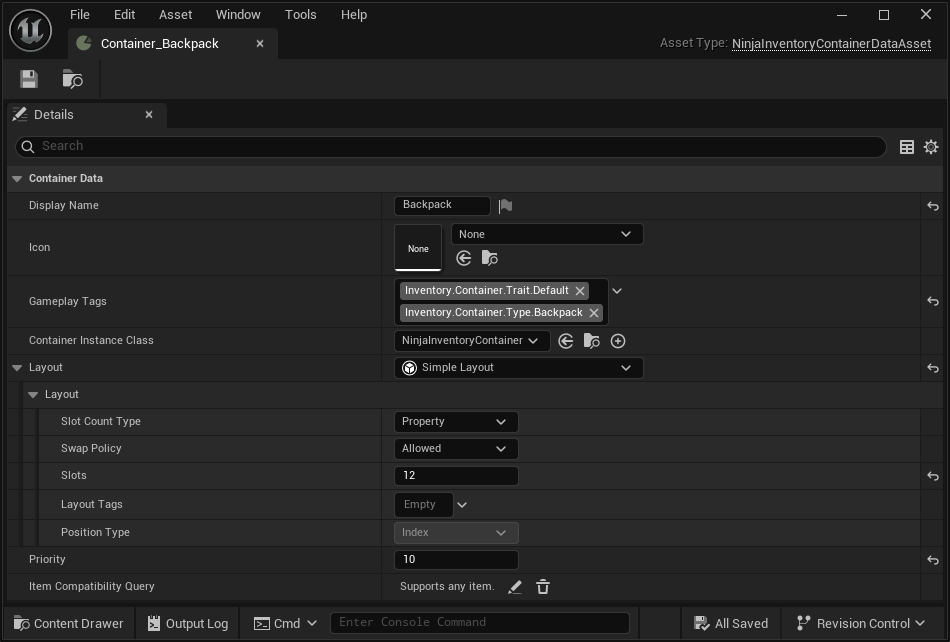The image size is (950, 642).
Task: Collapse the Container Data section
Action: 17,179
